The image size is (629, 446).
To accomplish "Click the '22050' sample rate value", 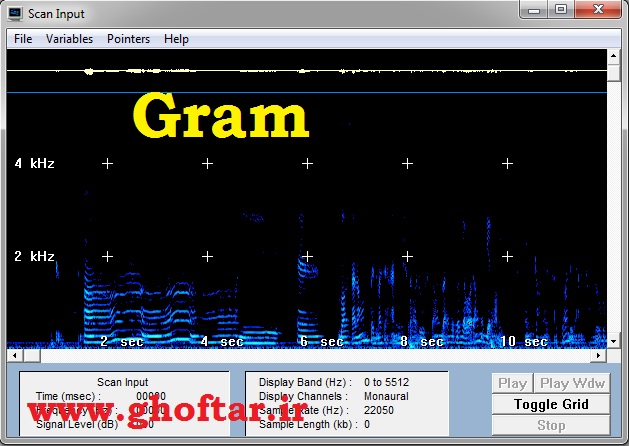I will pos(379,410).
